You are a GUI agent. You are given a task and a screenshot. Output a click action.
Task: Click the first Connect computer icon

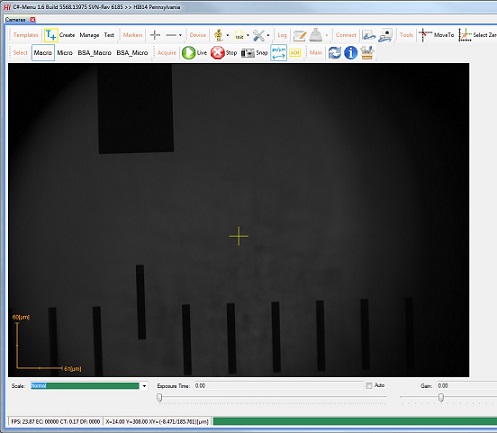click(369, 35)
